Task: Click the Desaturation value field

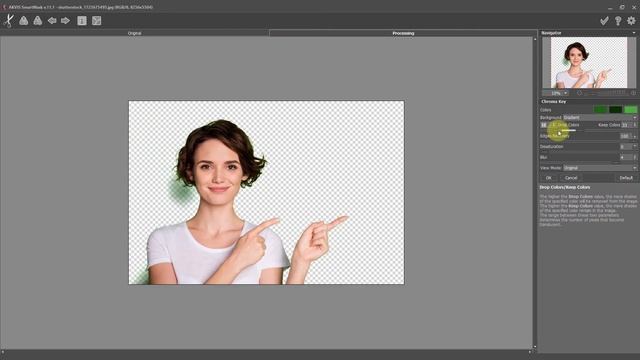Action: pyautogui.click(x=625, y=147)
